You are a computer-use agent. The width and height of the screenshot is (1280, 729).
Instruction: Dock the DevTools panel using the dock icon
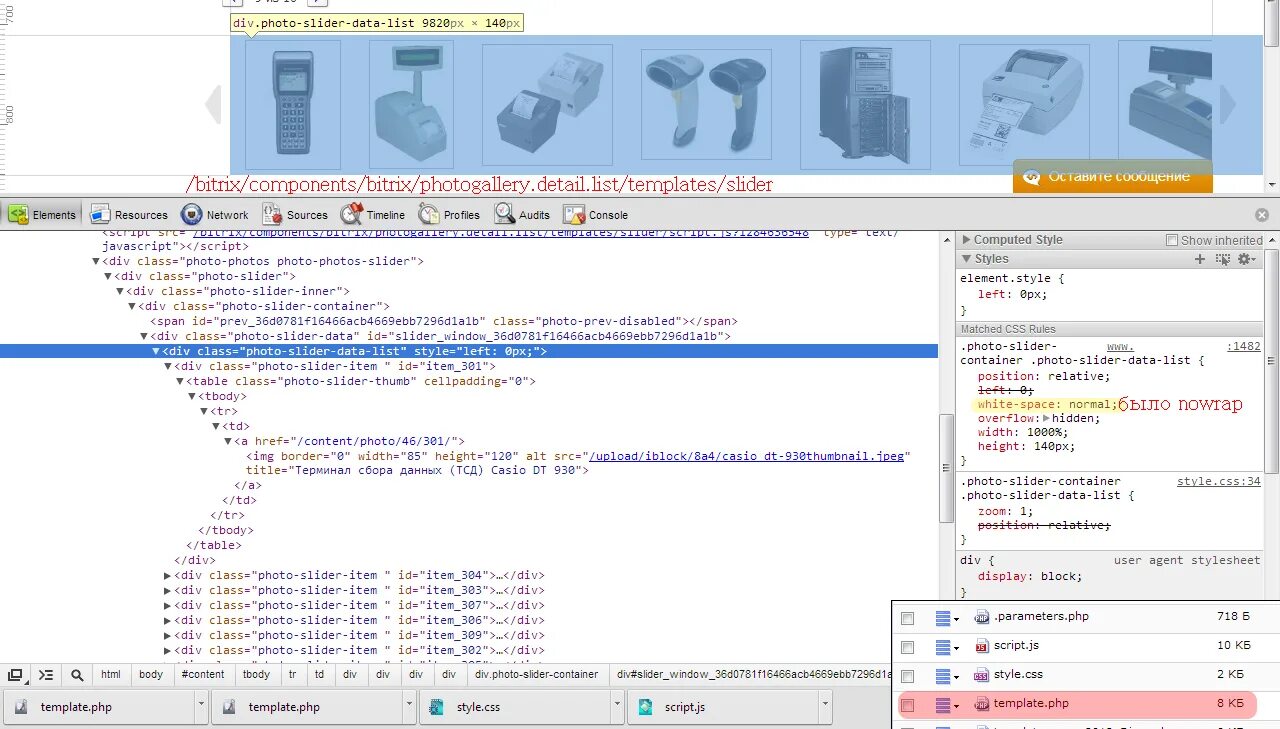(x=15, y=675)
